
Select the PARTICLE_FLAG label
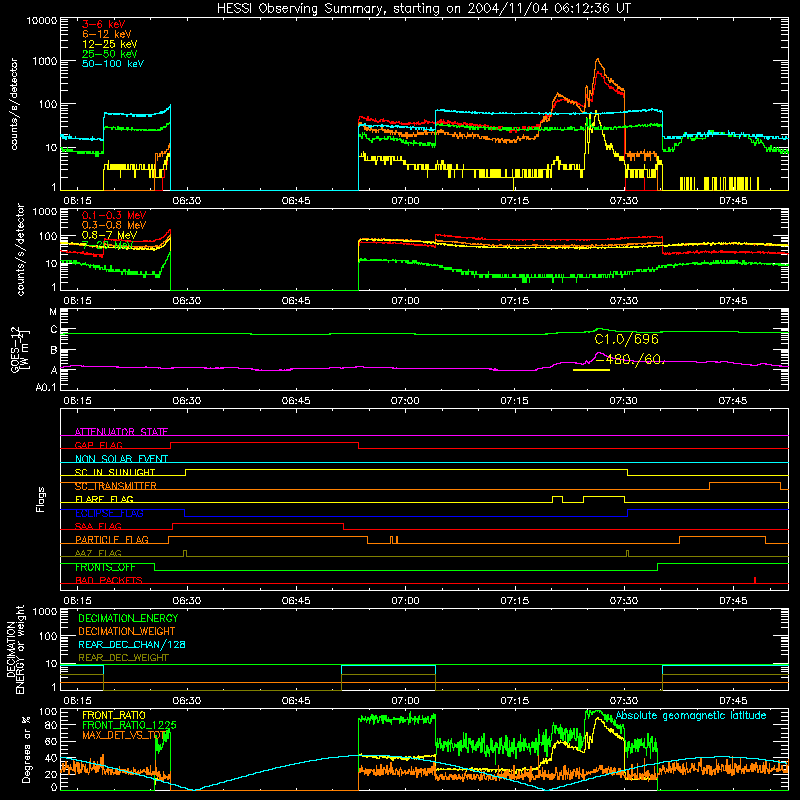pos(112,540)
